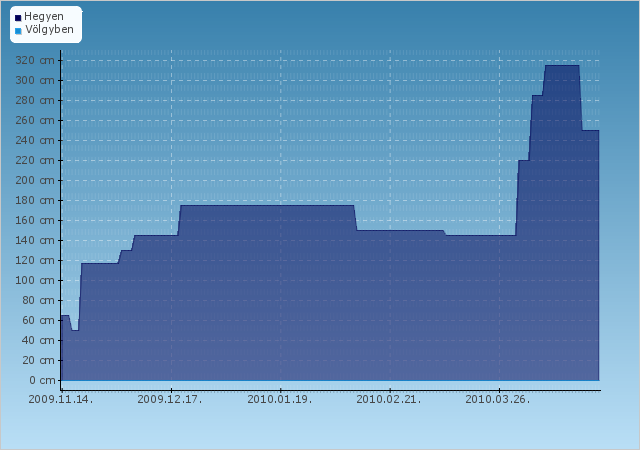Click the 20 cm axis label
This screenshot has width=640, height=450.
(38, 361)
